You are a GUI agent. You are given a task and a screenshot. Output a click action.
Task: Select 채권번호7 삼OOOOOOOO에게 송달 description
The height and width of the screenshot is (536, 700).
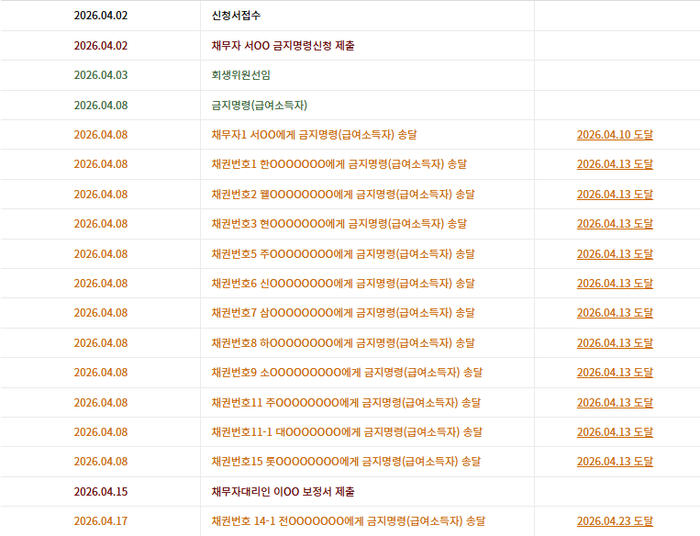(x=343, y=313)
